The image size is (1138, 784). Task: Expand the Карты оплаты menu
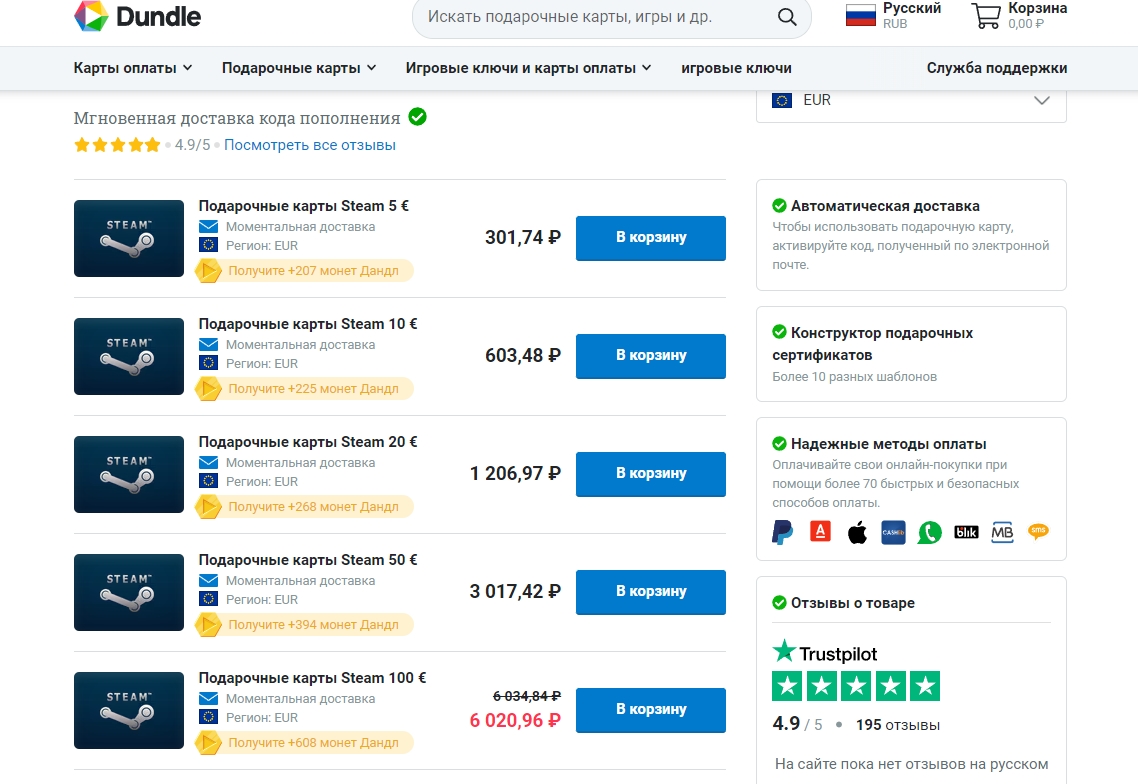click(x=133, y=68)
